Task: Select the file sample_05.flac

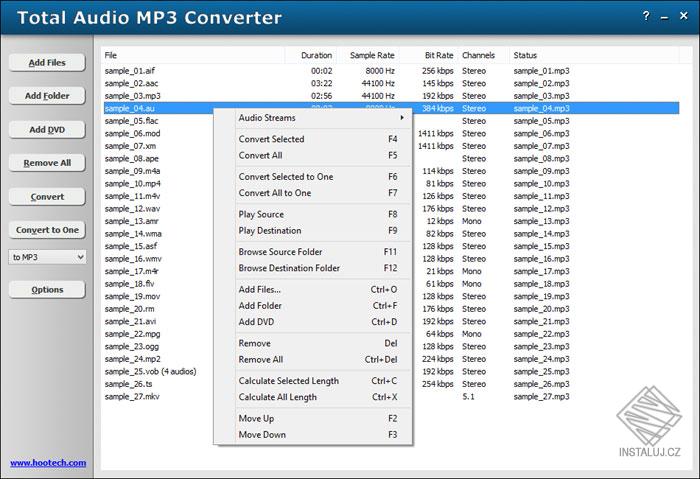Action: point(132,121)
